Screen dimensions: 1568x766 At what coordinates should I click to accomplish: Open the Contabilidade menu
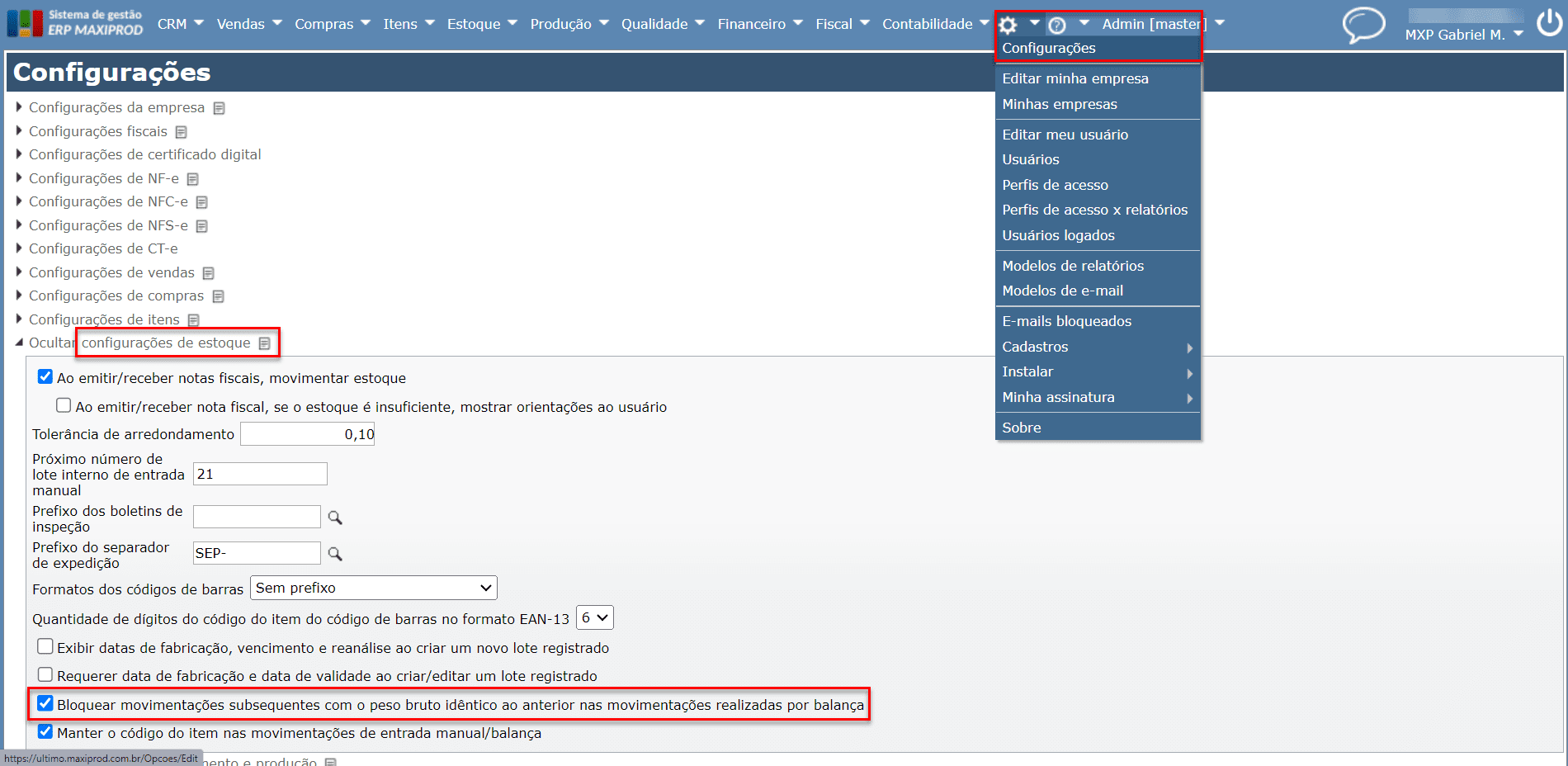pos(936,24)
